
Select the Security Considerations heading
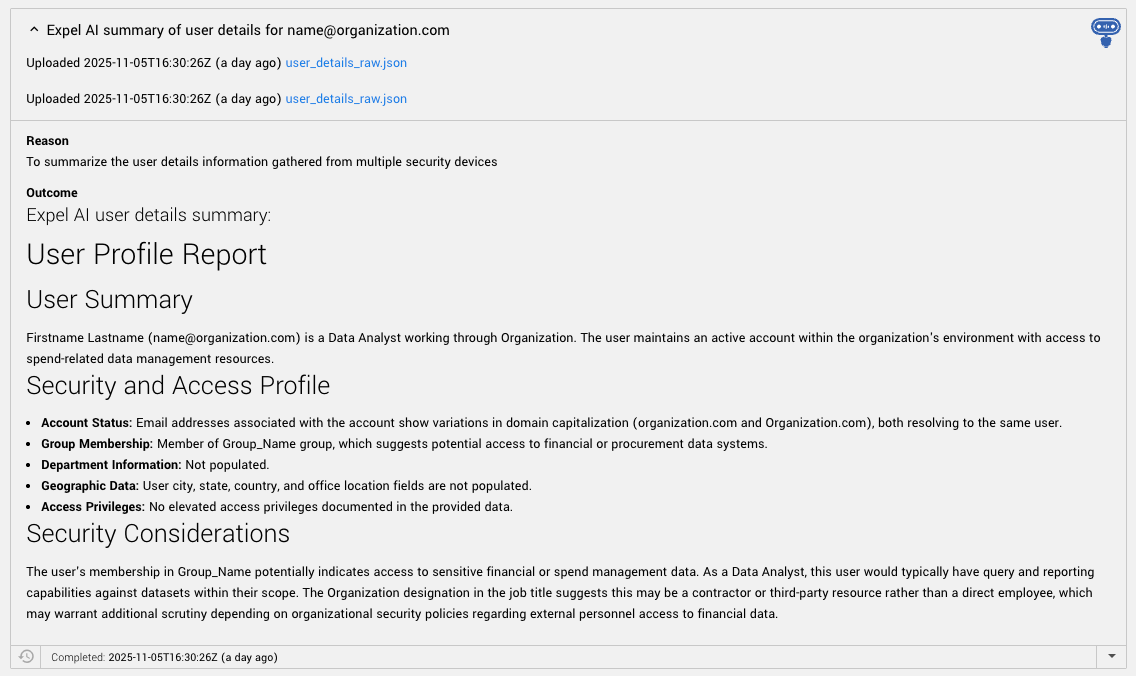click(157, 533)
